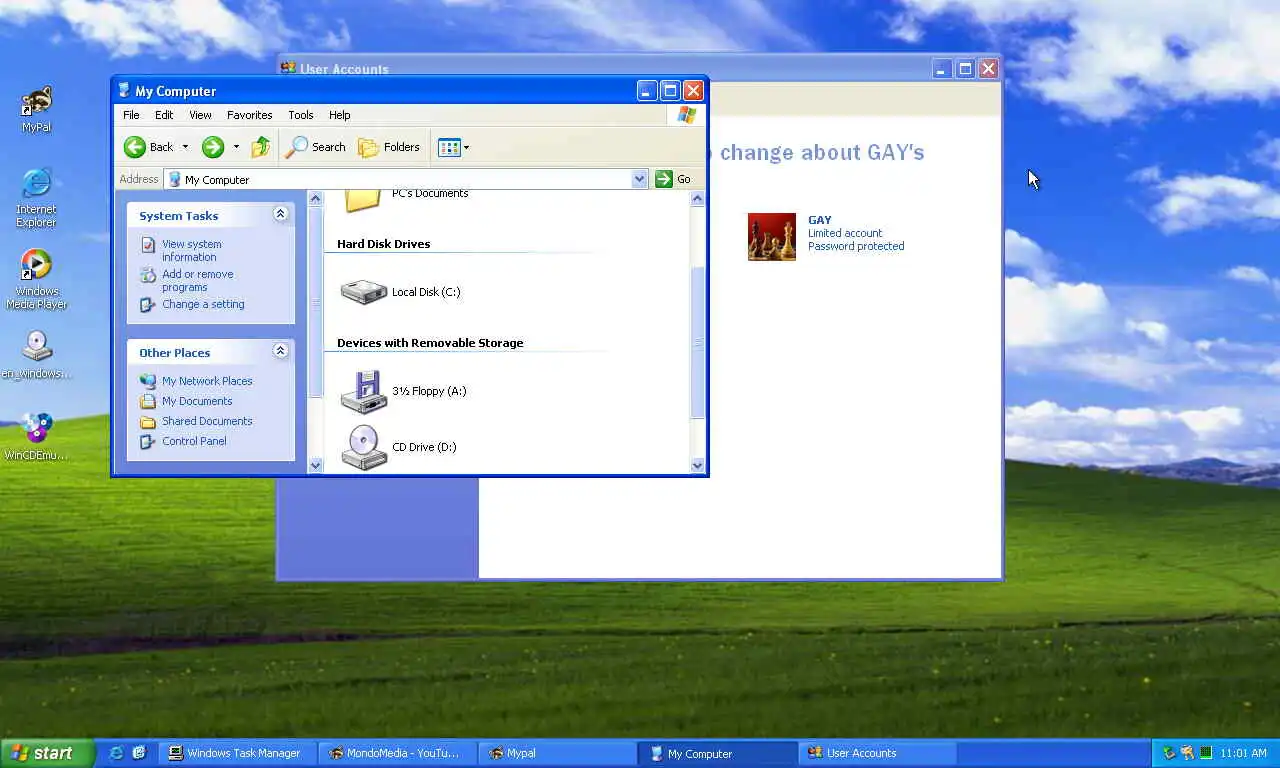Switch to Windows Task Manager taskbar button
Image resolution: width=1280 pixels, height=768 pixels.
(238, 753)
